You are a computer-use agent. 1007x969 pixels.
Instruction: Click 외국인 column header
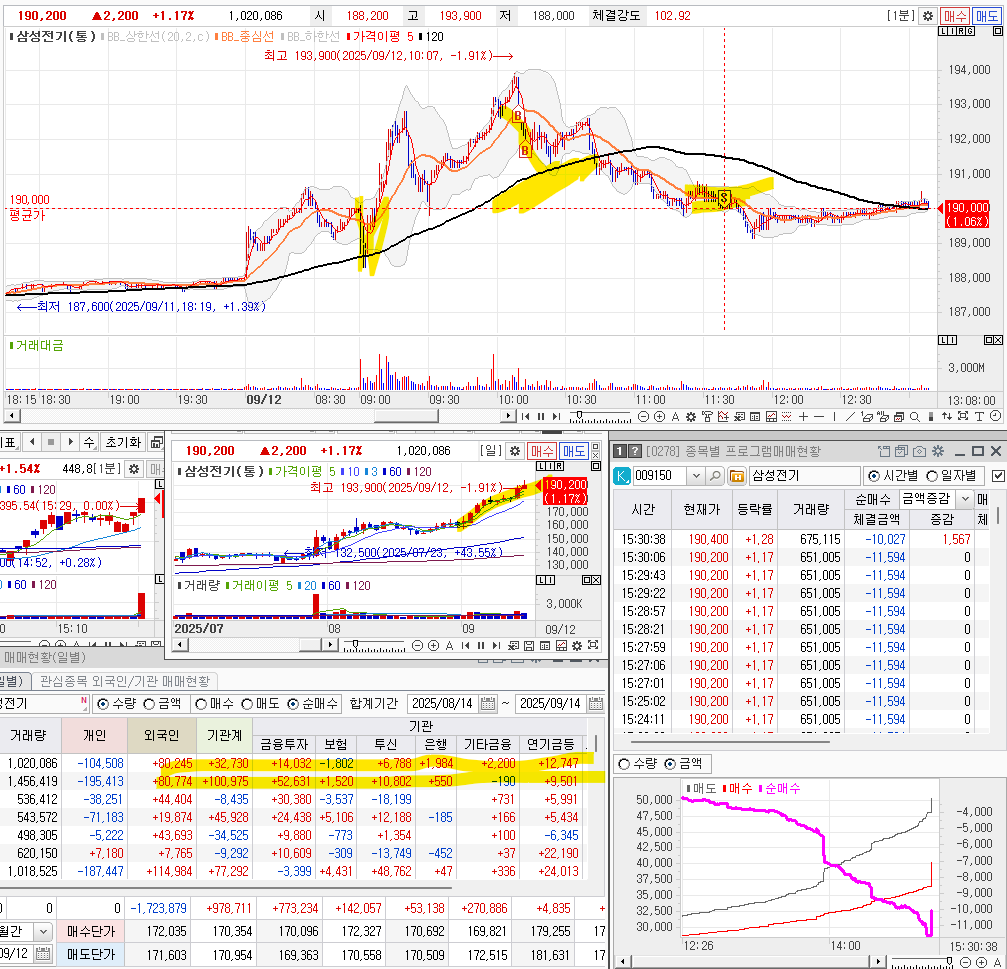[161, 735]
